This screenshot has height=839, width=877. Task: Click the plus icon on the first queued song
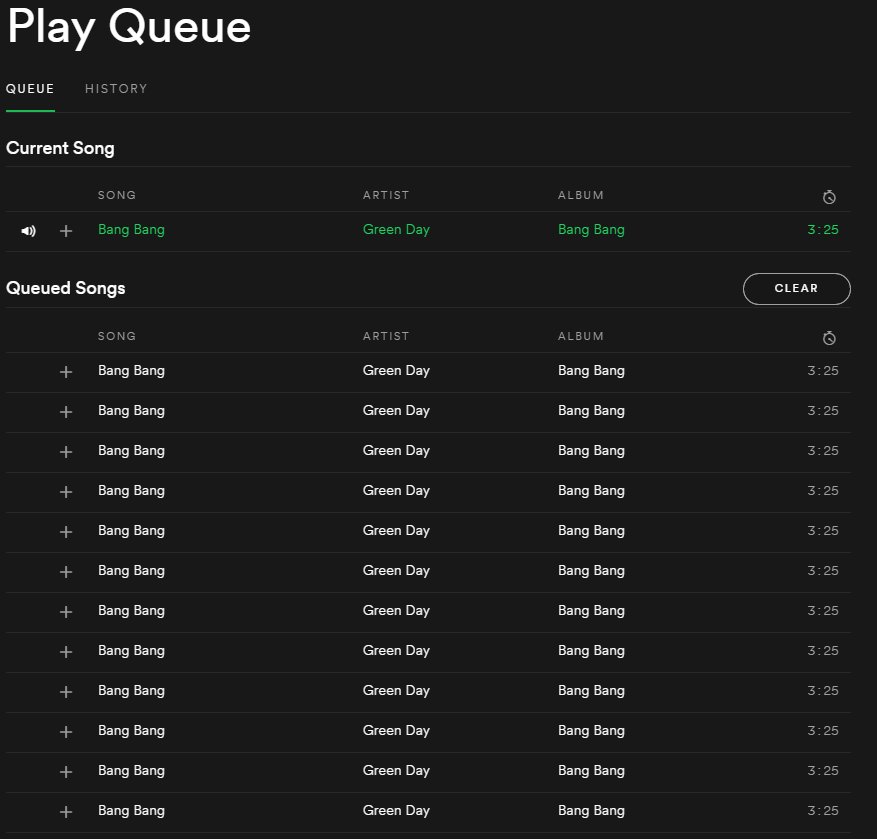point(66,371)
